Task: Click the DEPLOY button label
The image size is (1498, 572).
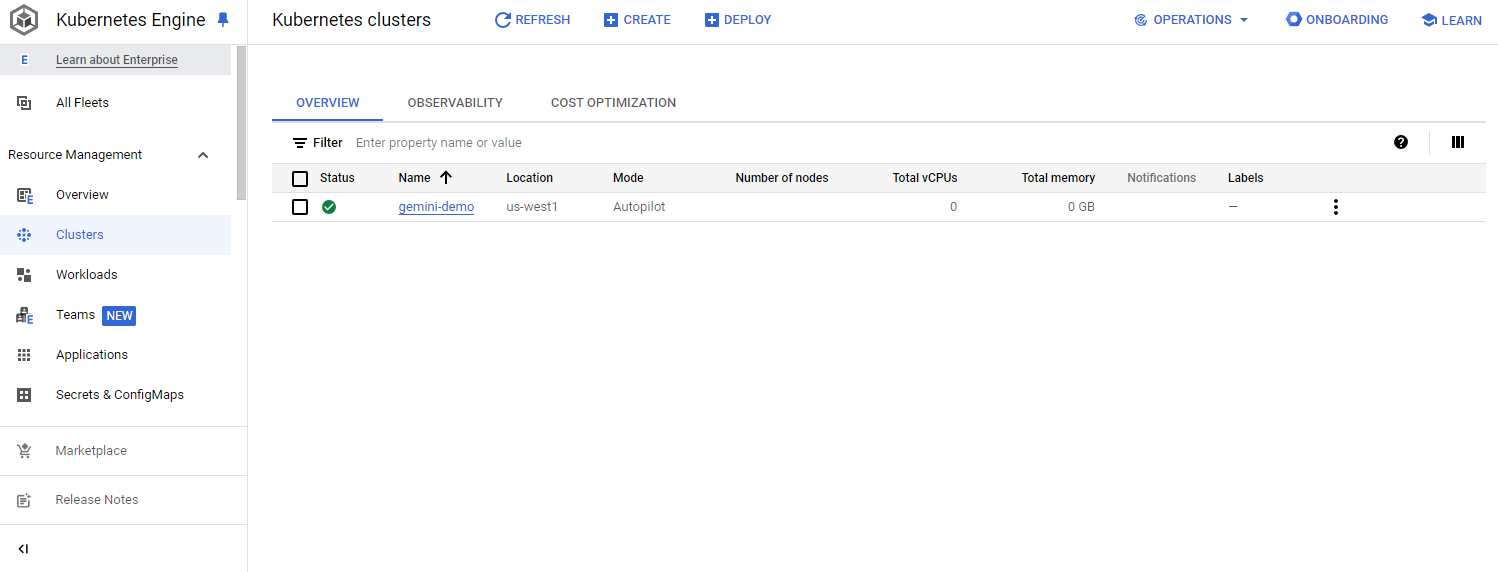Action: (x=748, y=20)
